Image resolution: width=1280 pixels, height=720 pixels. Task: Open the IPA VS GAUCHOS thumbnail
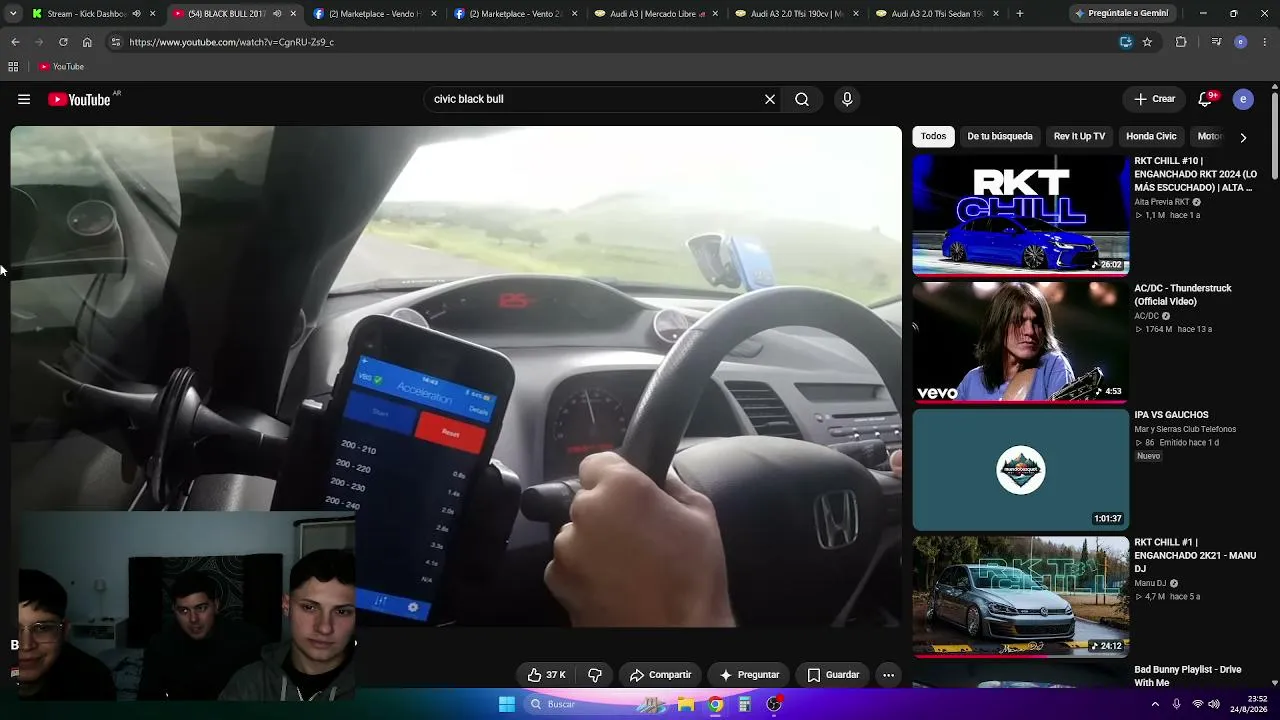tap(1021, 469)
